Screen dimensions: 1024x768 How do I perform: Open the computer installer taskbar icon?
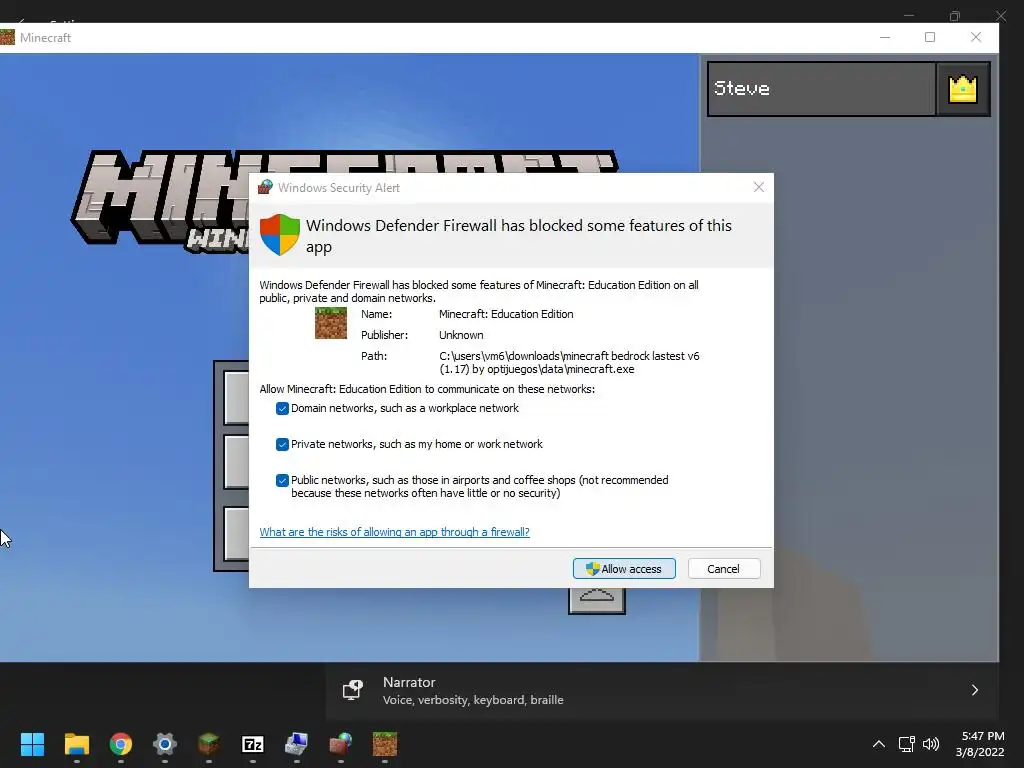pos(296,744)
